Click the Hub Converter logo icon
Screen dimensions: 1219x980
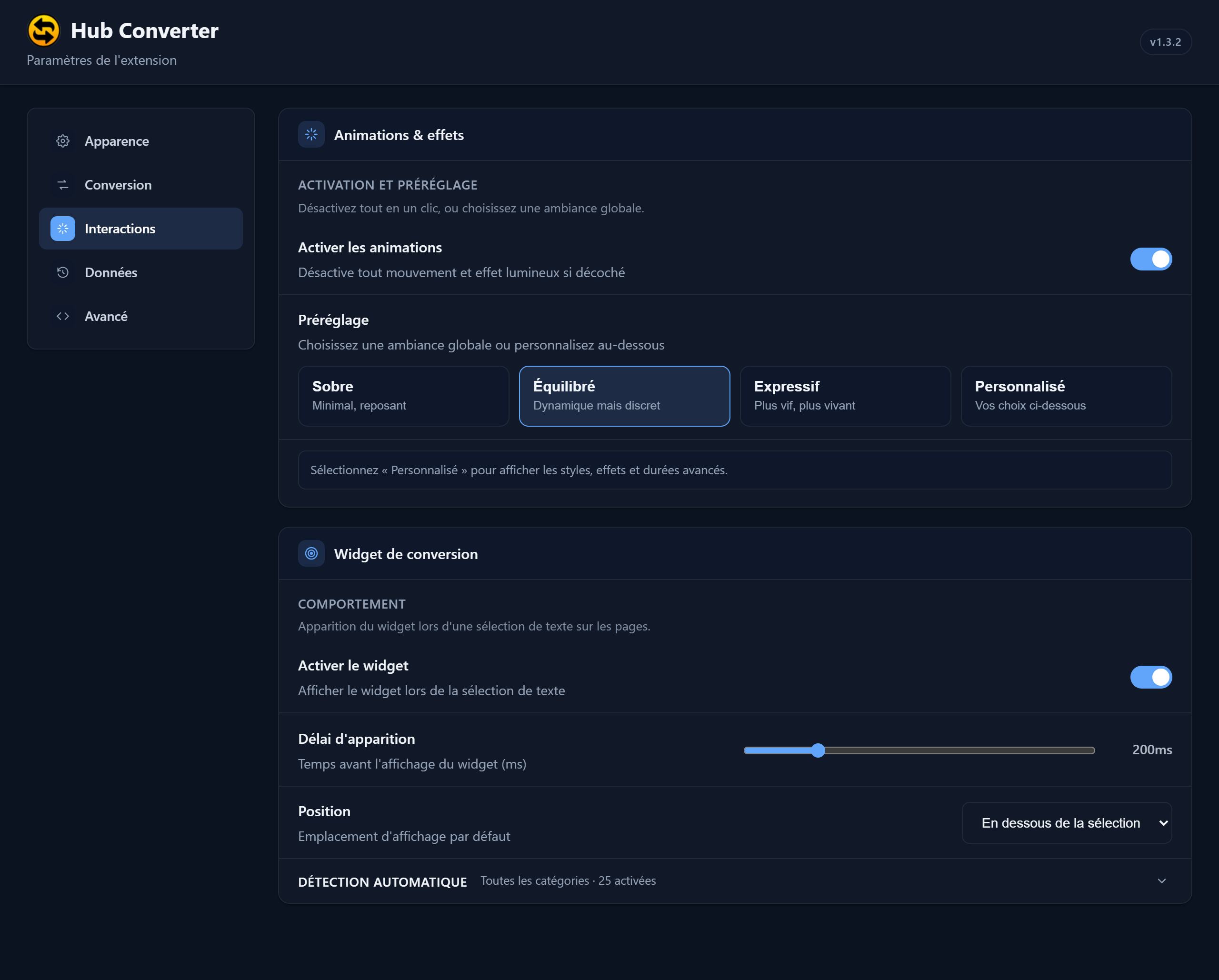click(43, 30)
